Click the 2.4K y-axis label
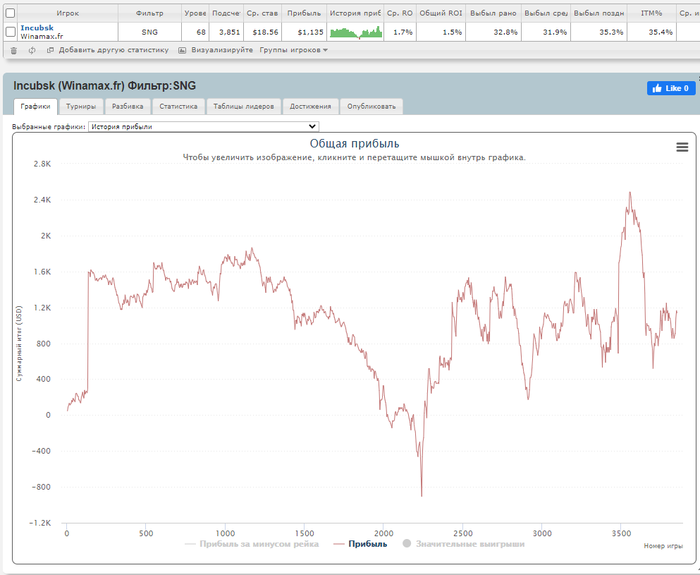This screenshot has width=700, height=575. [x=42, y=200]
